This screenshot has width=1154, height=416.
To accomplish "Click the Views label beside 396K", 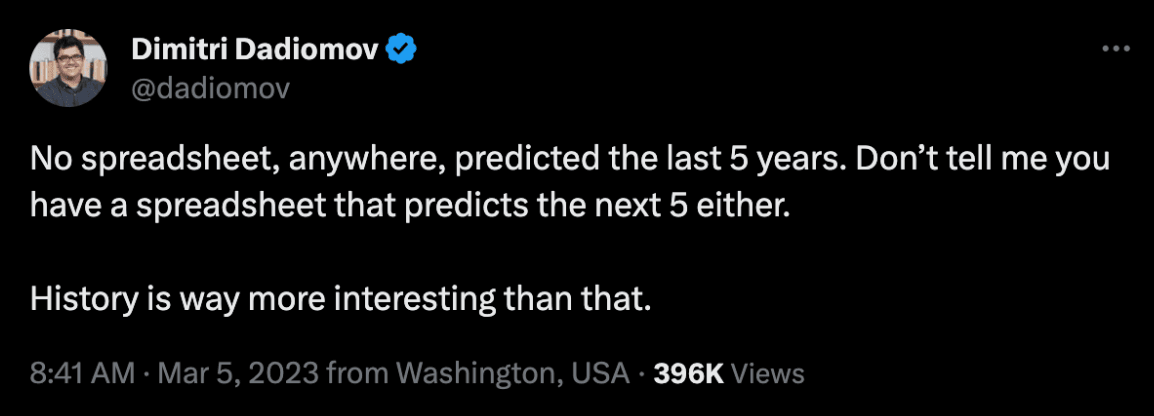I will point(768,374).
